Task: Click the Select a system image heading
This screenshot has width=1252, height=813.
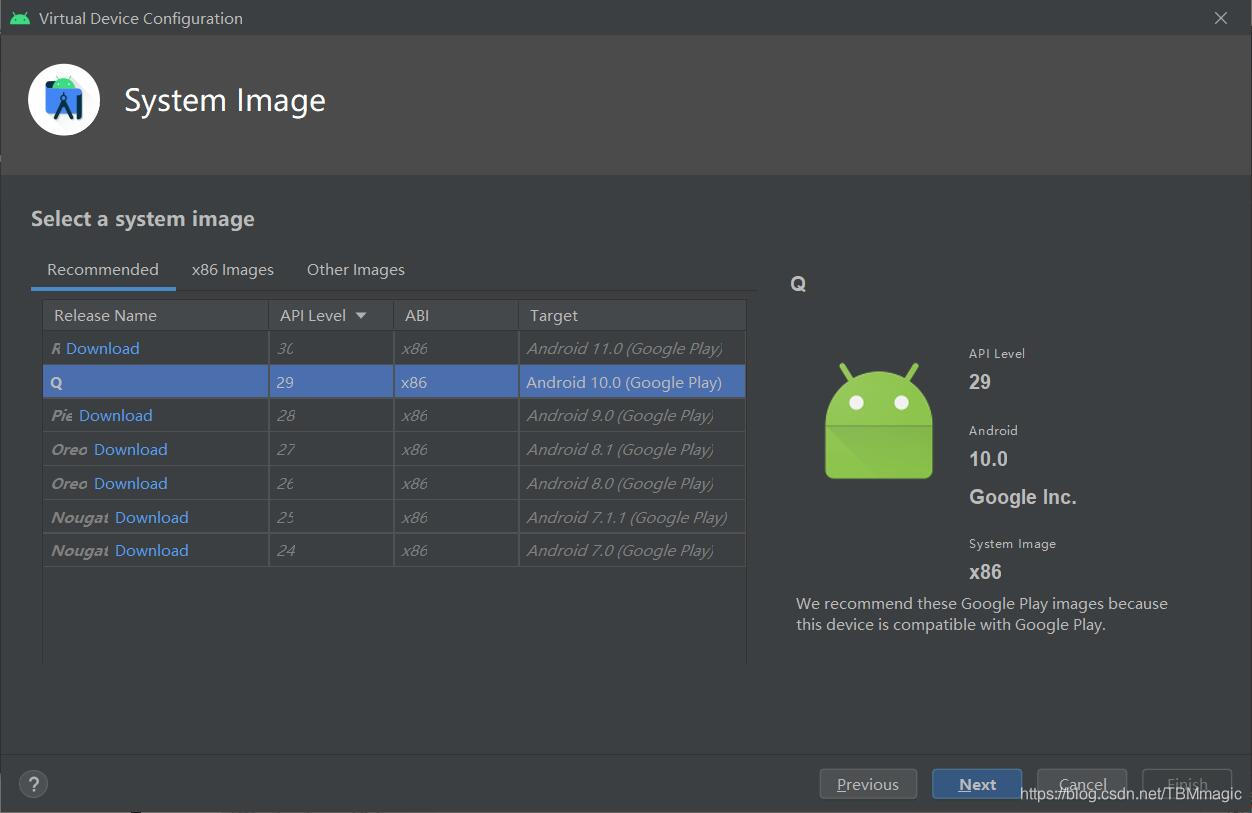Action: click(143, 219)
